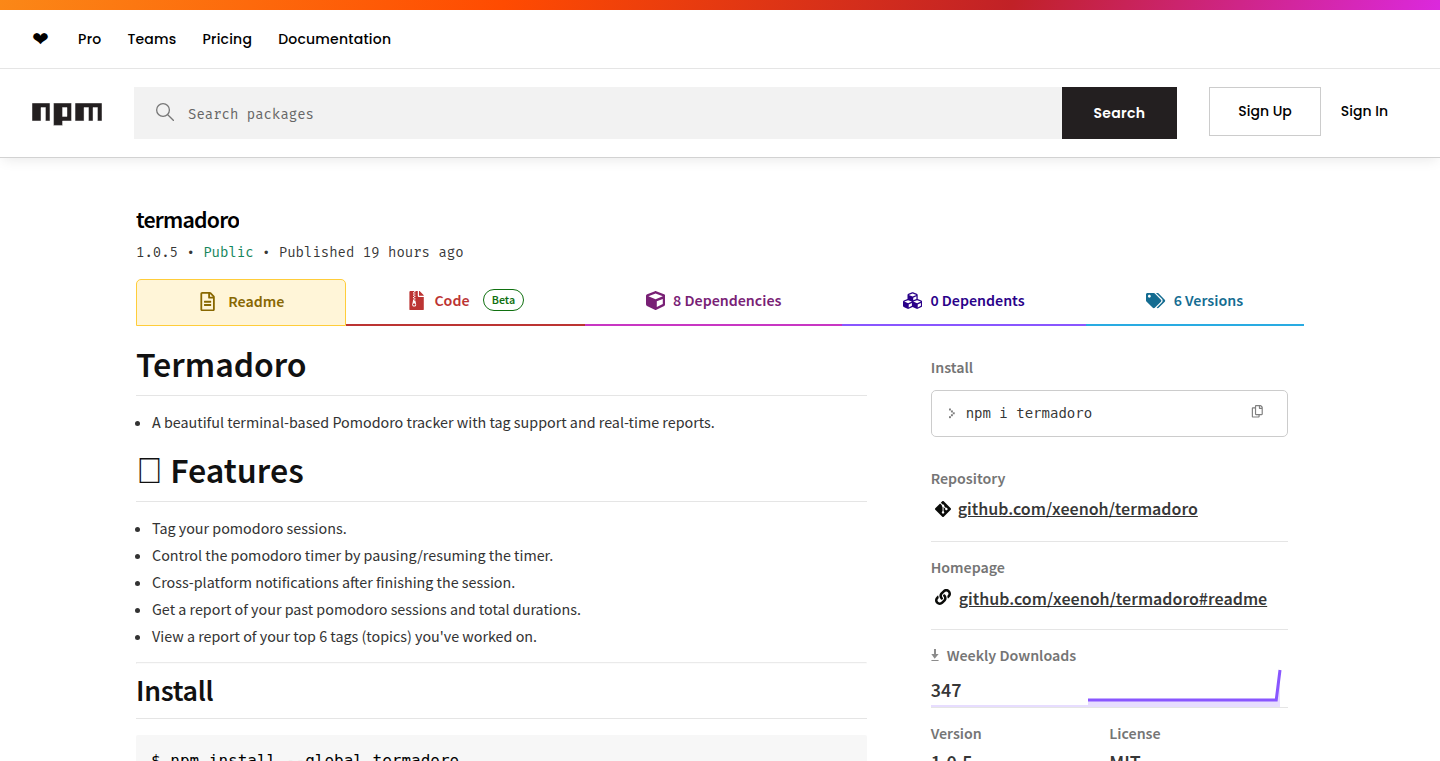Click the magnifier icon in the search bar
The width and height of the screenshot is (1440, 761).
(x=165, y=112)
